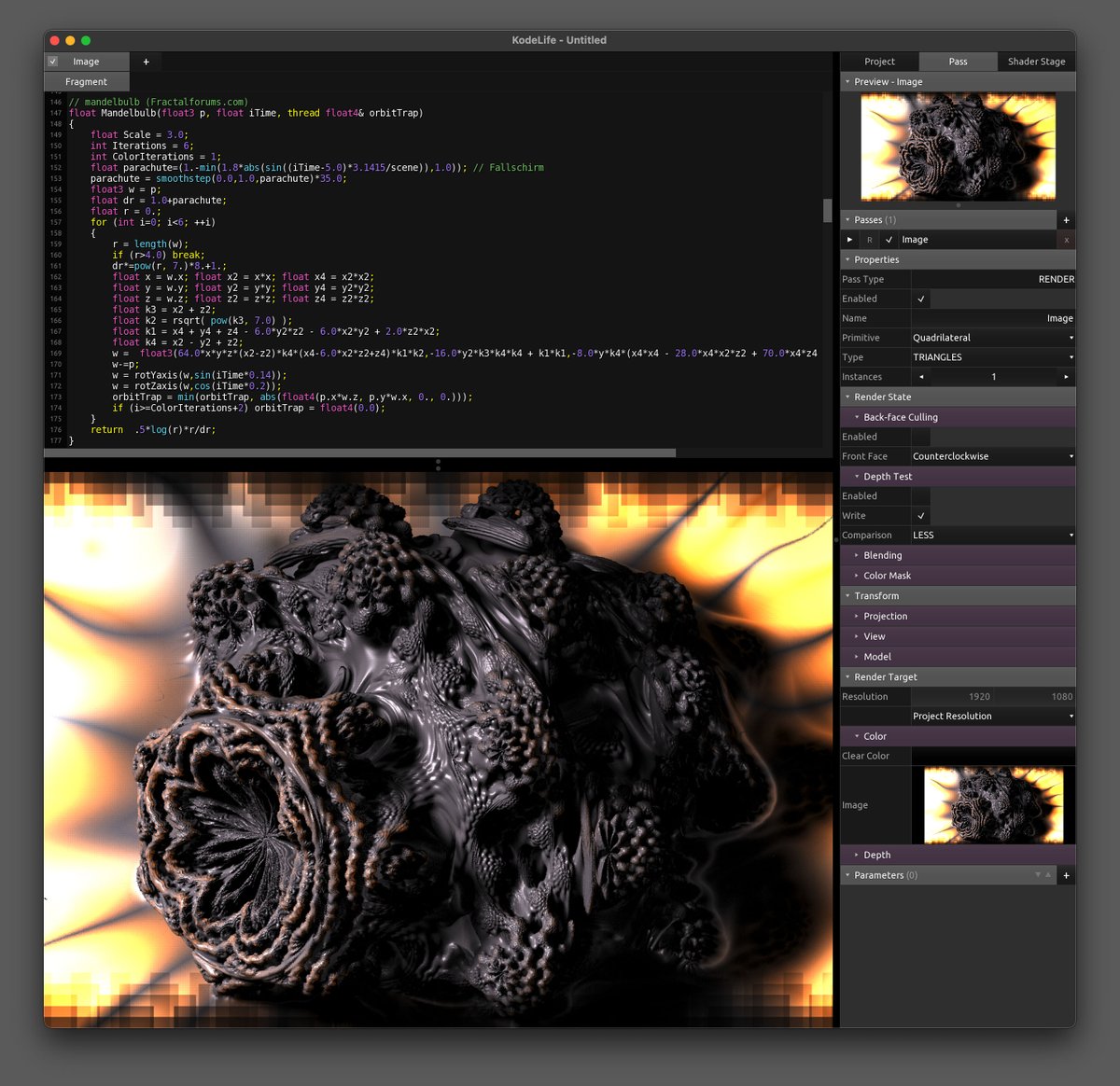Decrease Instances with the left arrow
This screenshot has width=1120, height=1086.
point(921,377)
